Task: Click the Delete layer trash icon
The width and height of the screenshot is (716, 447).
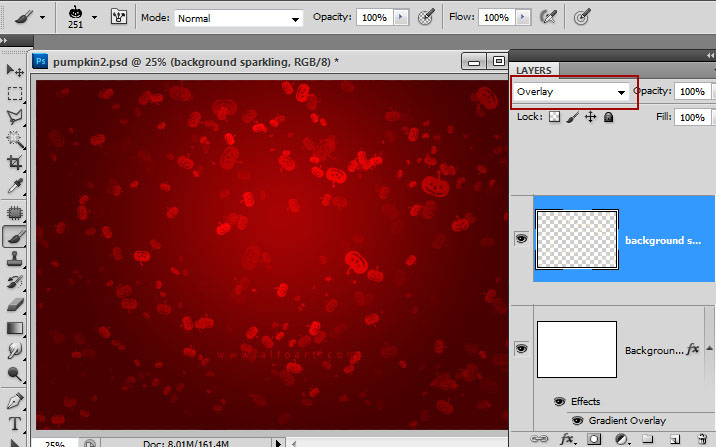Action: 703,439
